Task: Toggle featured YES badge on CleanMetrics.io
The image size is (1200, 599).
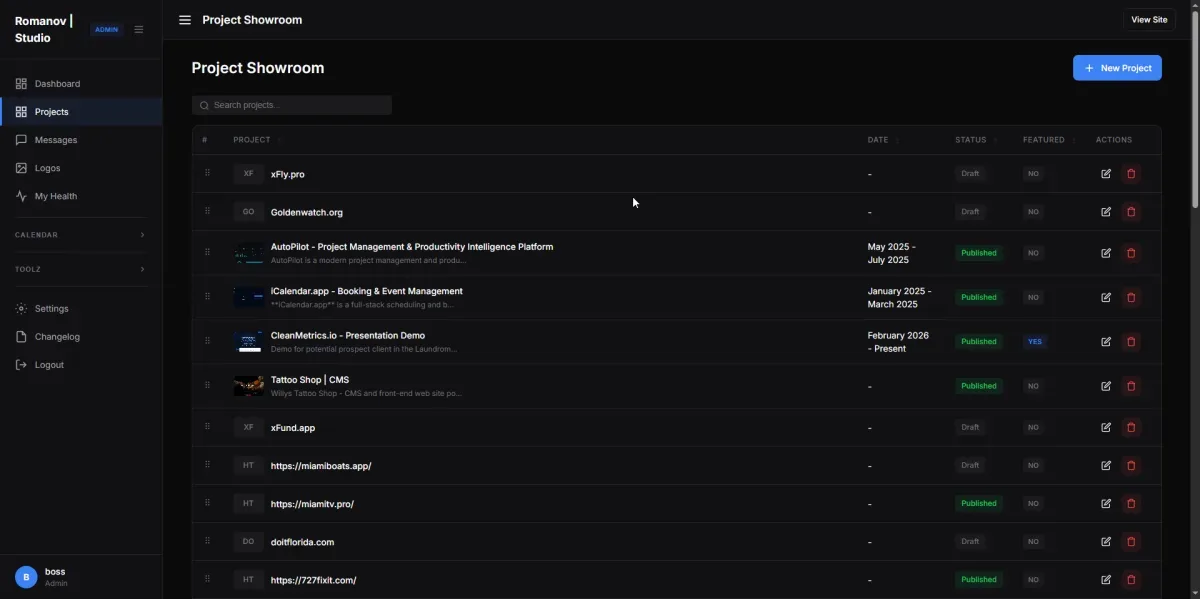Action: [x=1035, y=342]
